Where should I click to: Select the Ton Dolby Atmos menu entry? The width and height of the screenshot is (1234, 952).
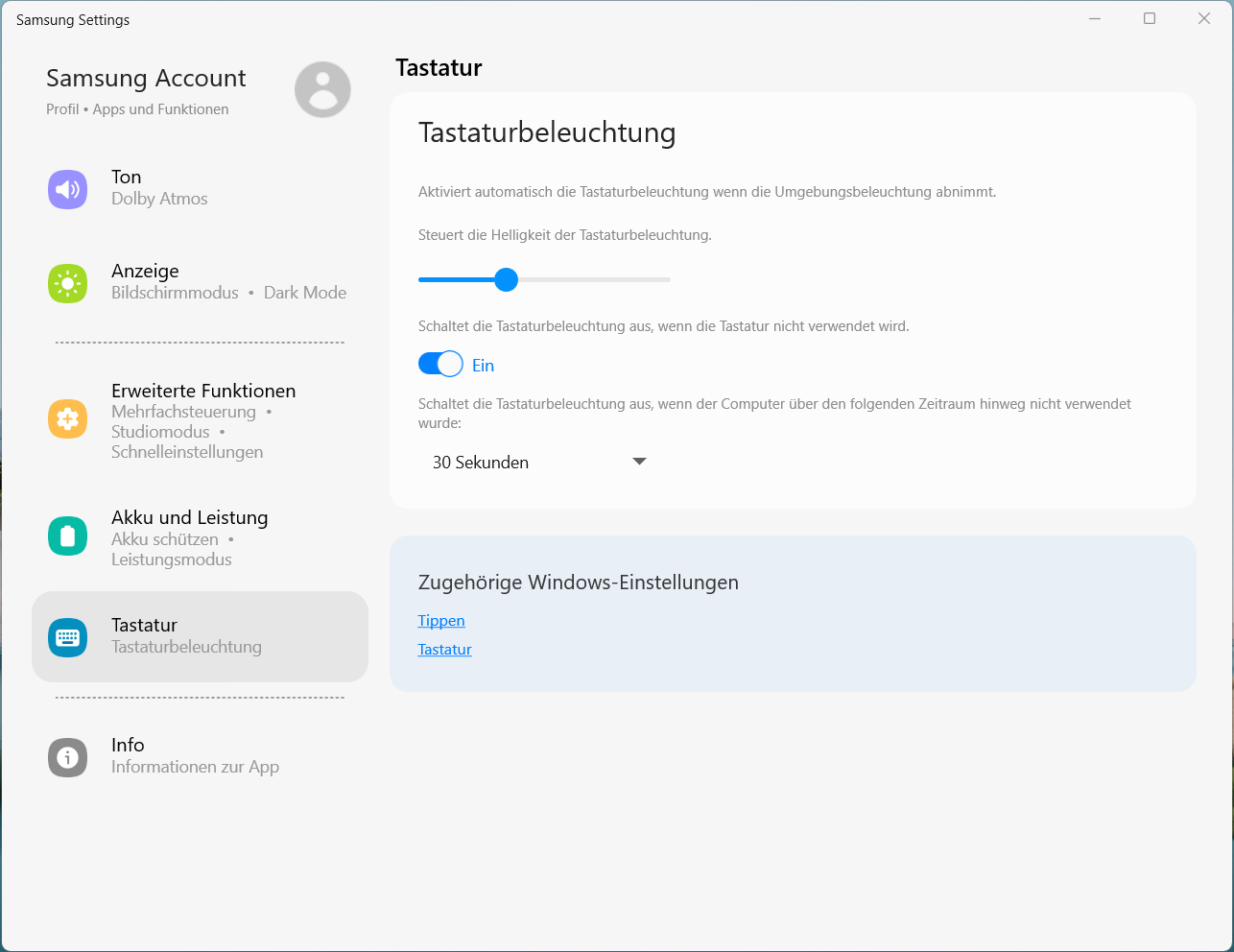[159, 188]
